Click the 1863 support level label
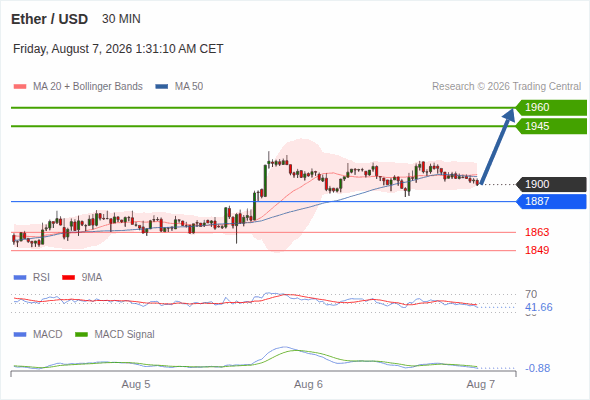Screen dimensions: 590x400 537,232
